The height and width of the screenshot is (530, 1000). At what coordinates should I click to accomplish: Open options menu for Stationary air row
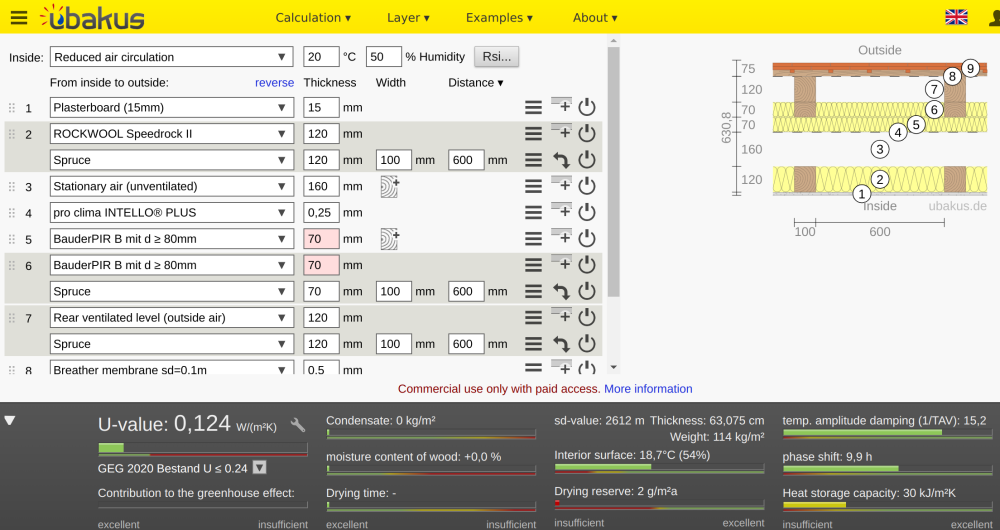click(534, 186)
